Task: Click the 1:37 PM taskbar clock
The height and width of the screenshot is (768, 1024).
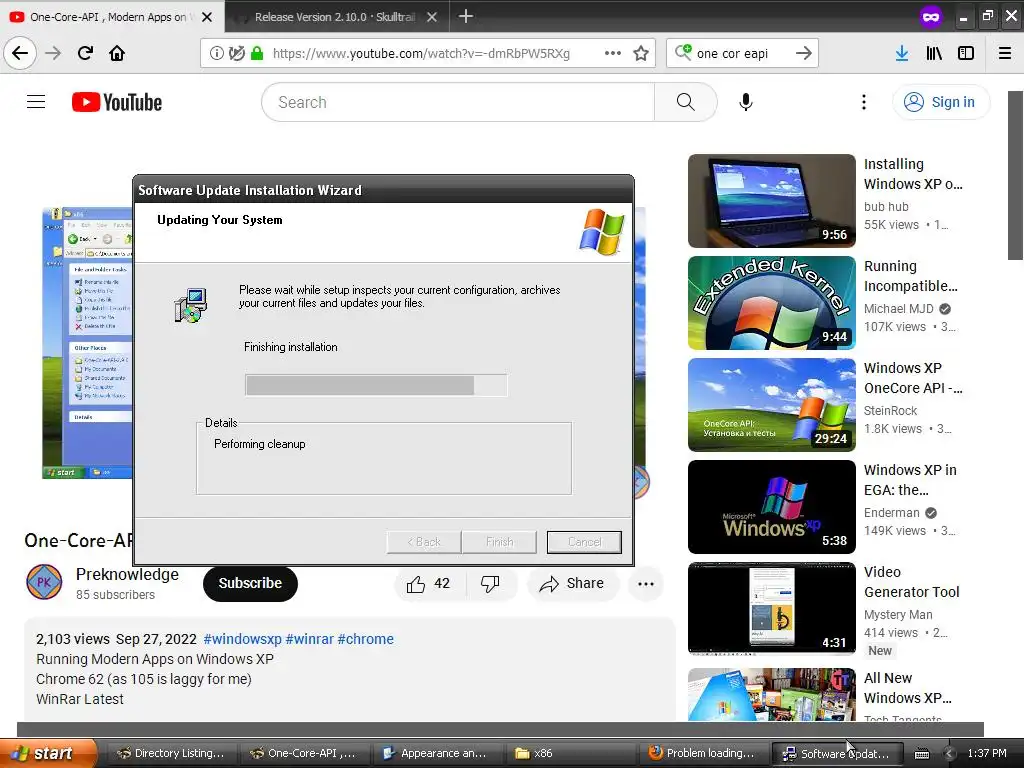Action: pyautogui.click(x=987, y=753)
